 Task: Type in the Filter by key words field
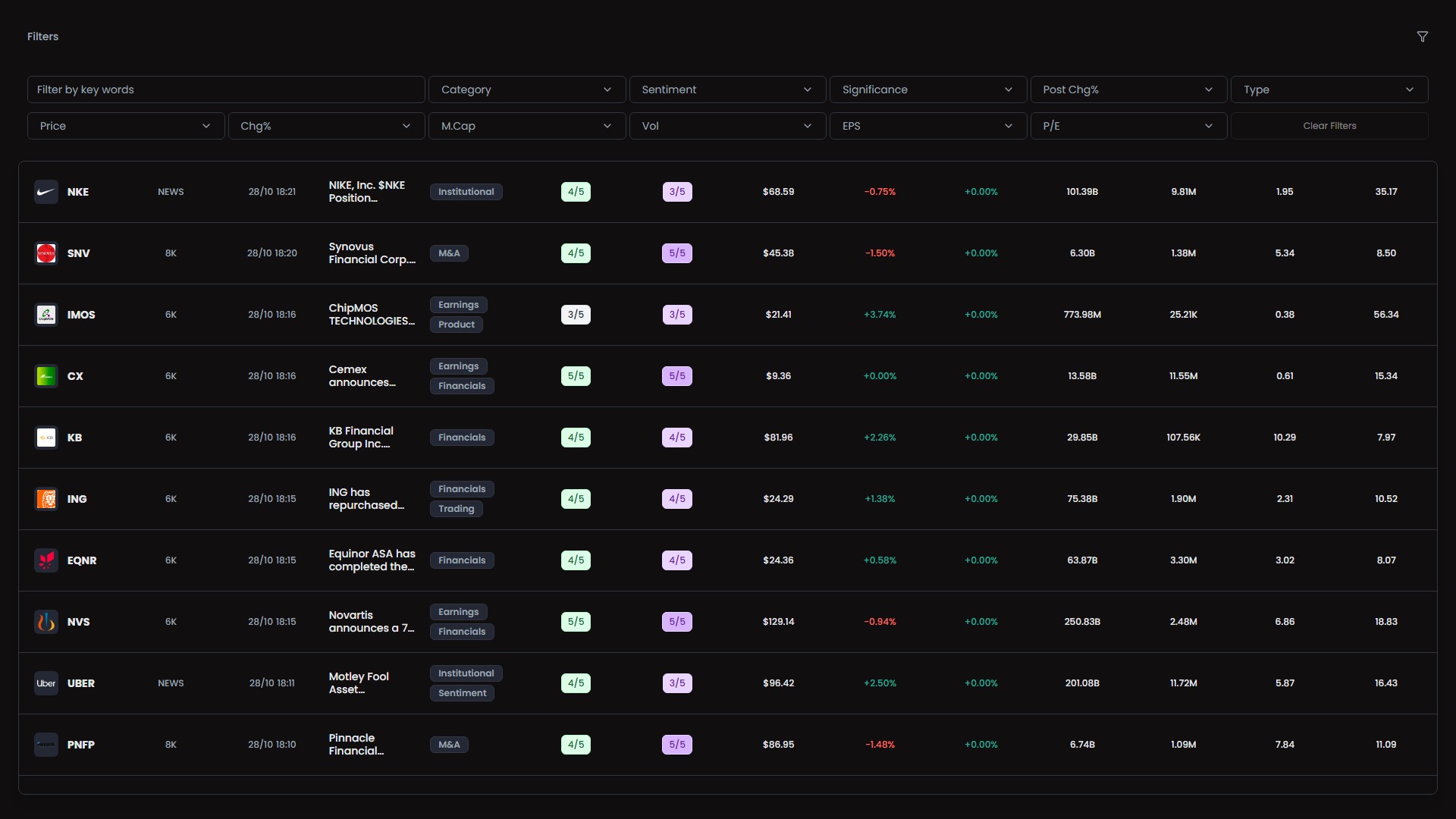[x=225, y=89]
